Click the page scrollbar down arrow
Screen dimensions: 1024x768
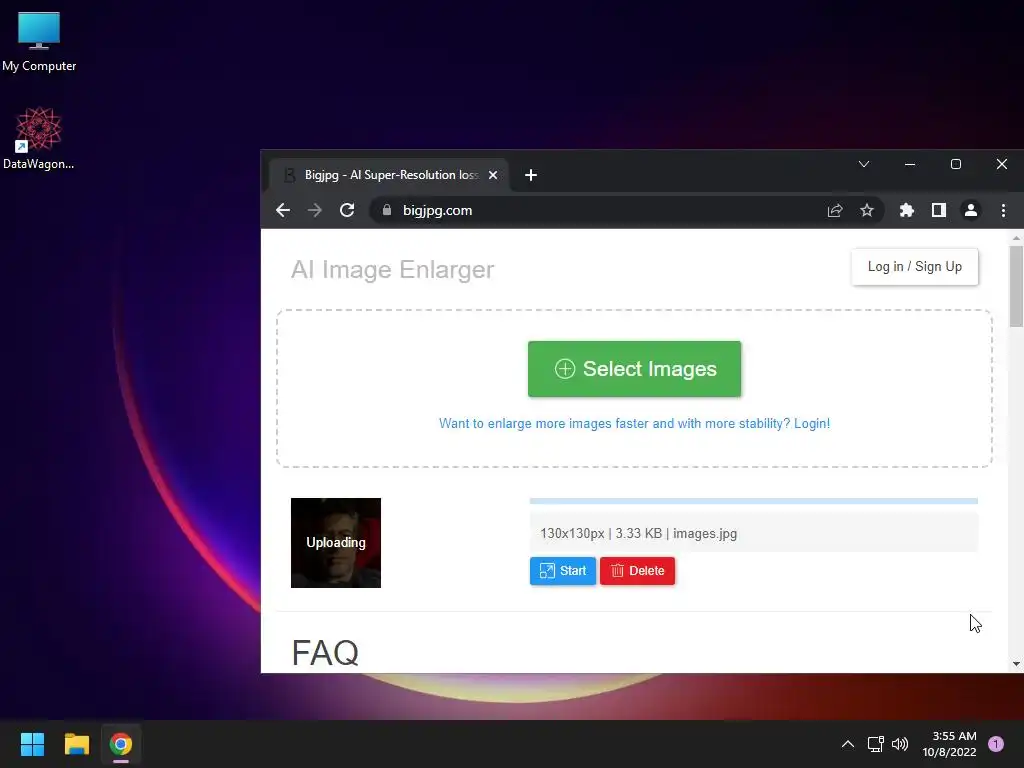[x=1016, y=664]
